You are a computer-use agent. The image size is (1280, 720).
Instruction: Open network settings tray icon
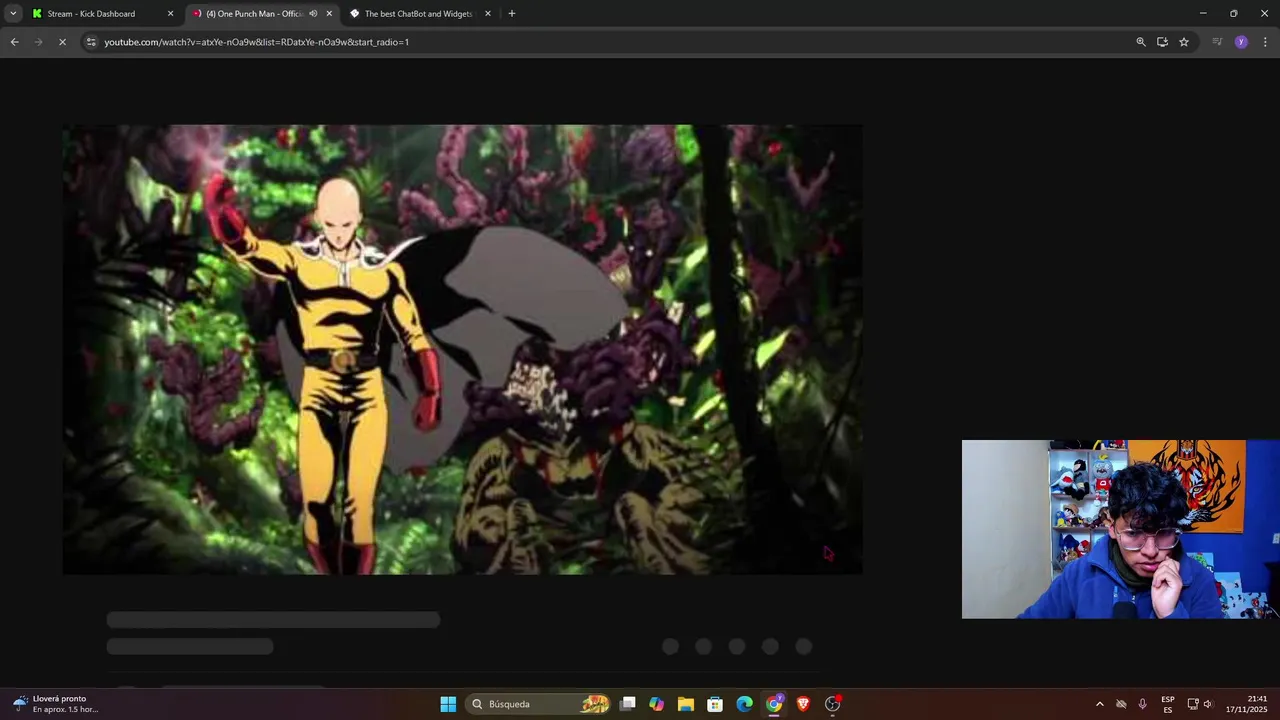tap(1193, 704)
